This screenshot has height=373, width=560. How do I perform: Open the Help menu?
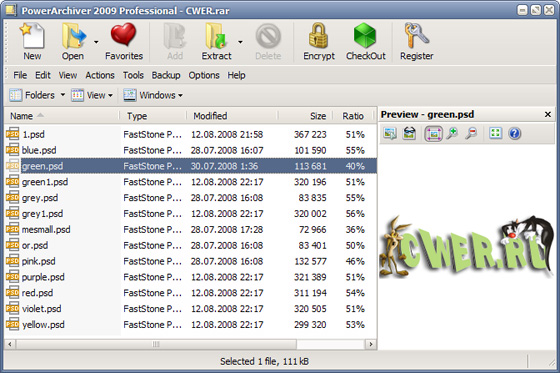point(236,75)
